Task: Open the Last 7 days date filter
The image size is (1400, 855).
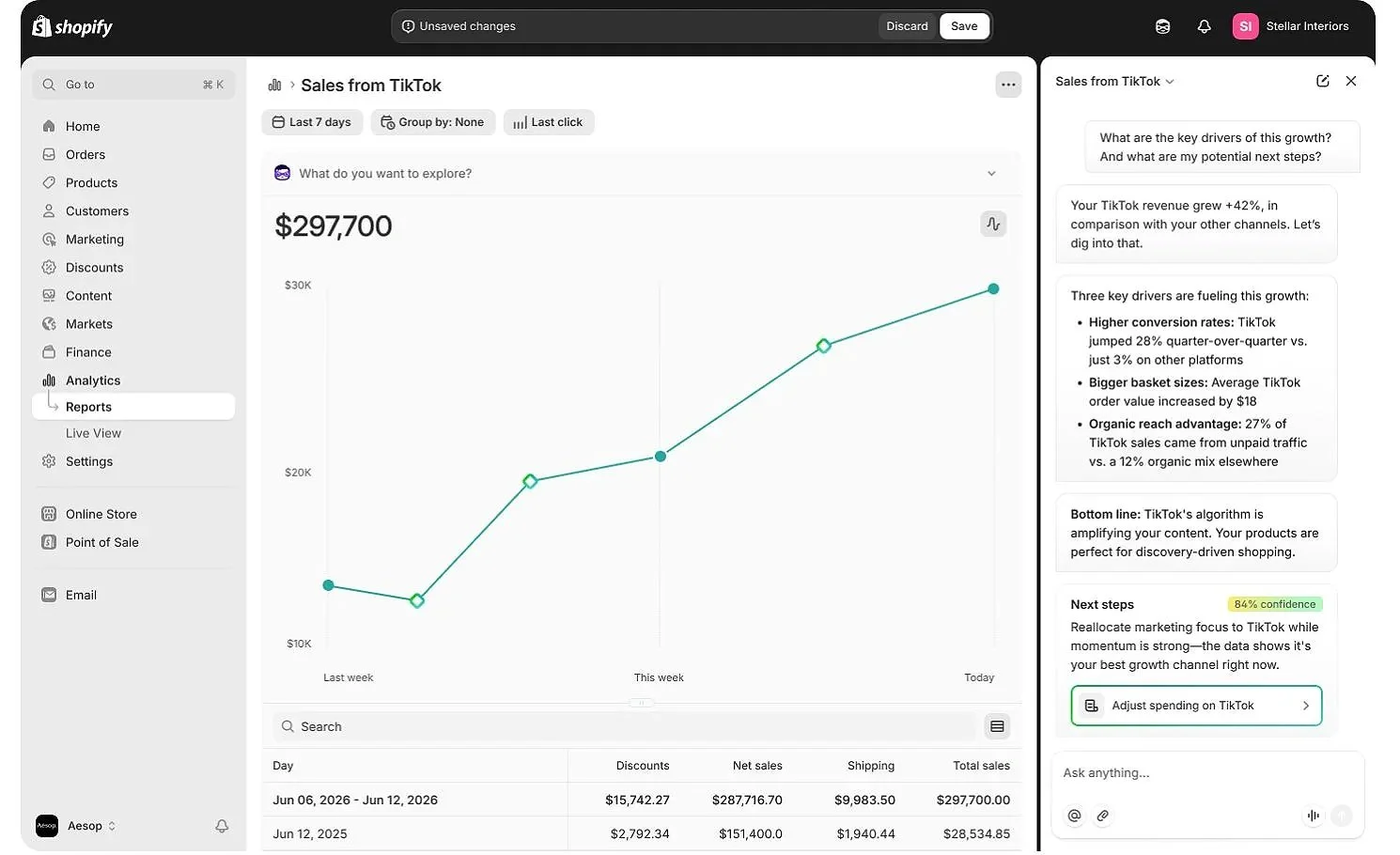Action: pyautogui.click(x=312, y=122)
